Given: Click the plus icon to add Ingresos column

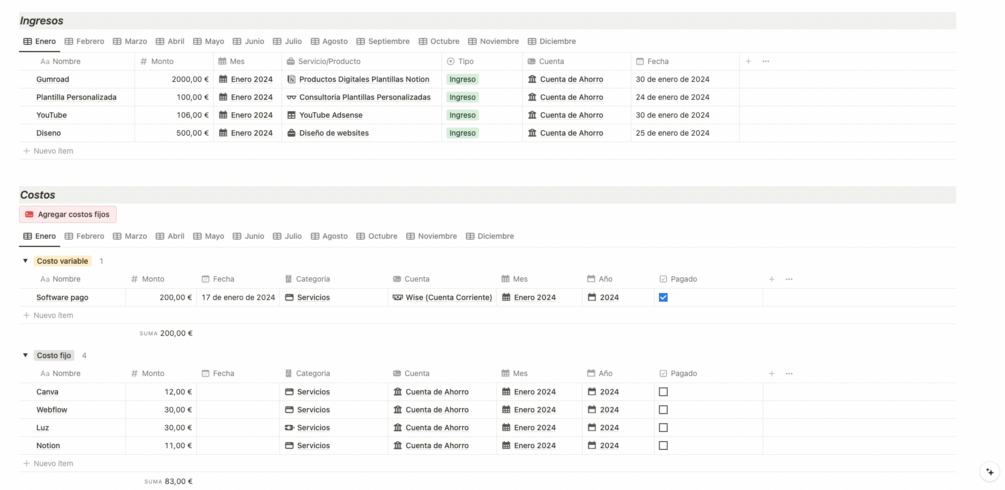Looking at the screenshot, I should coord(748,62).
